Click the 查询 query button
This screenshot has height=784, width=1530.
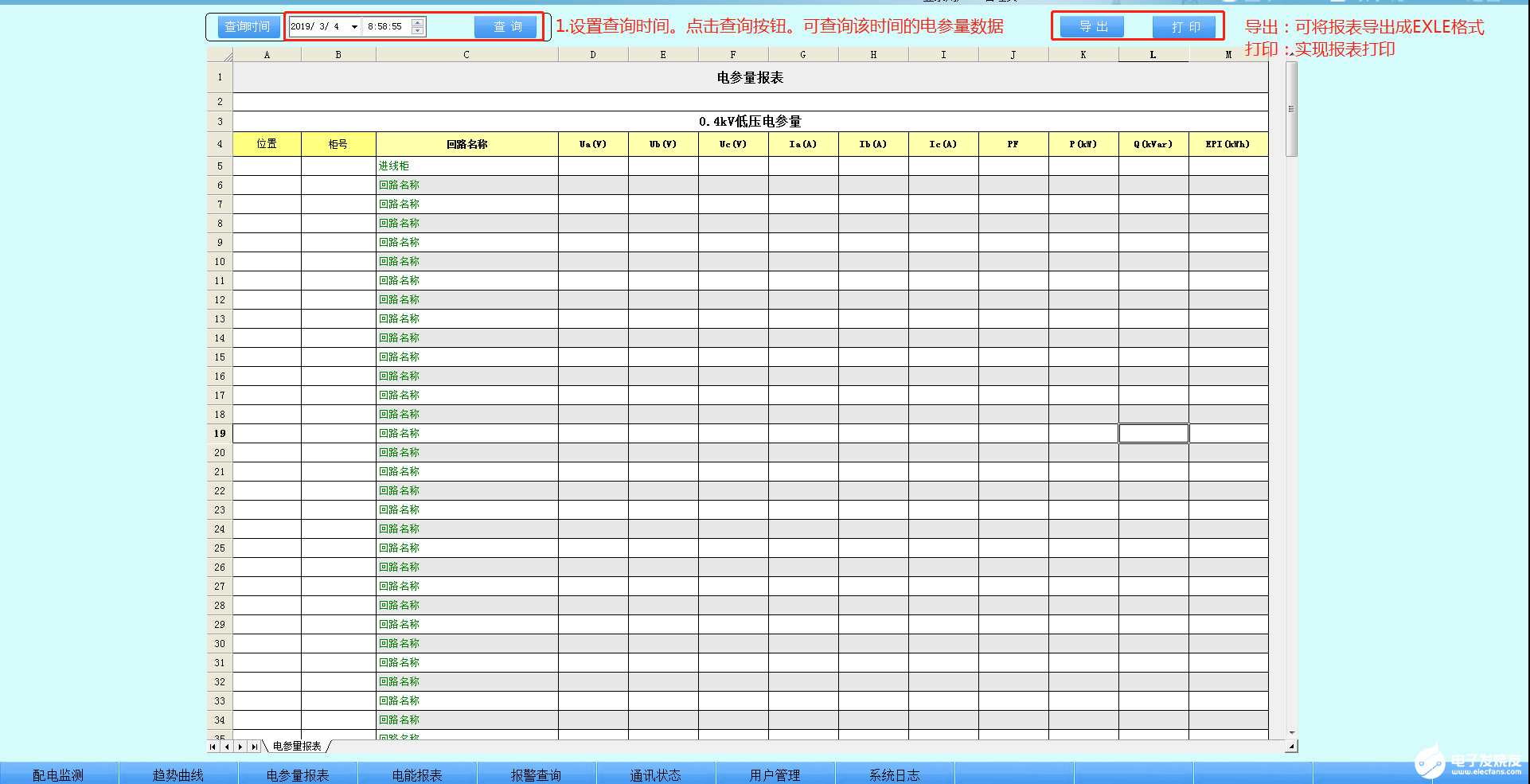click(507, 27)
